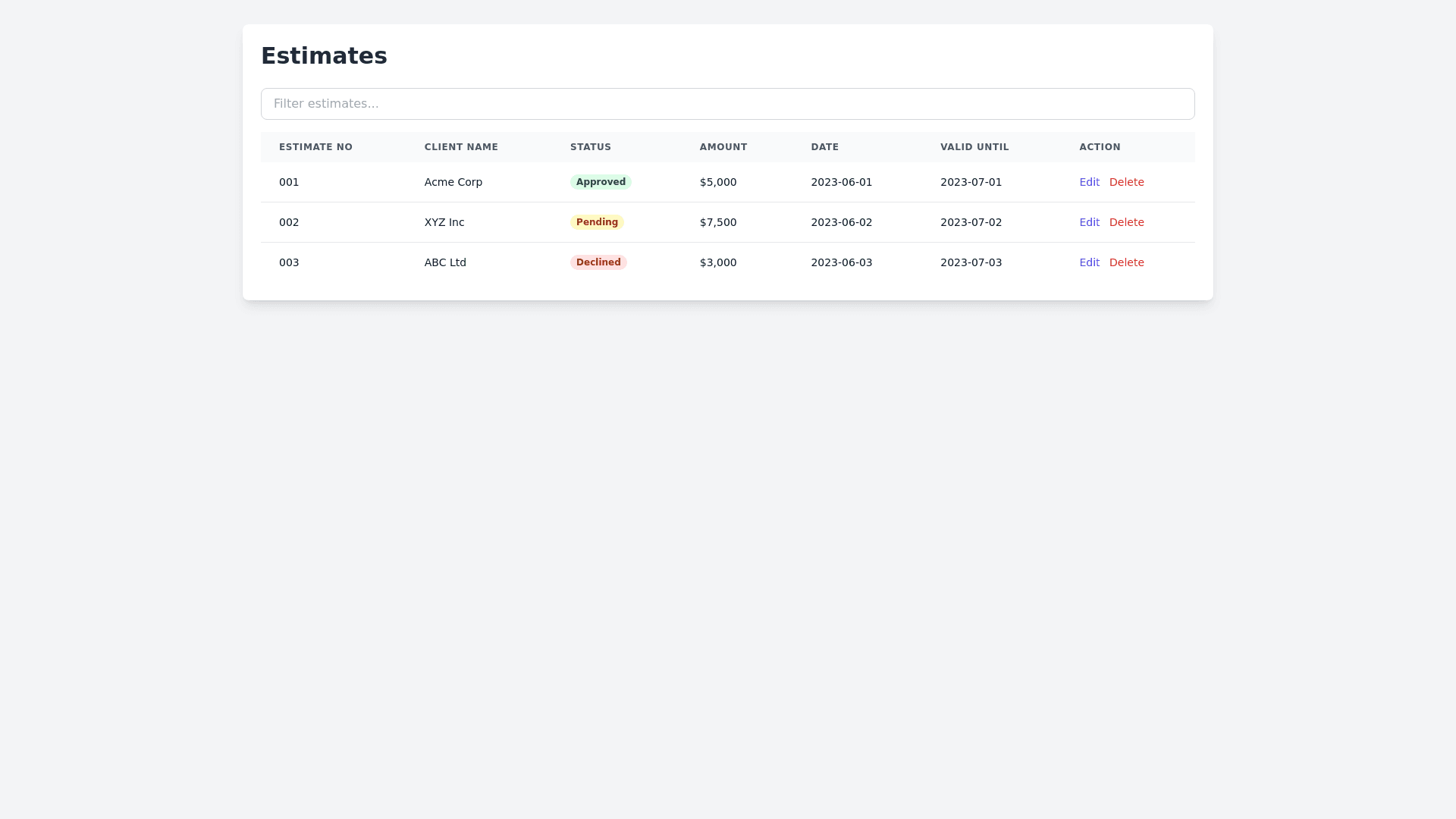Delete estimate 001 for Acme Corp
This screenshot has height=819, width=1456.
(x=1126, y=182)
